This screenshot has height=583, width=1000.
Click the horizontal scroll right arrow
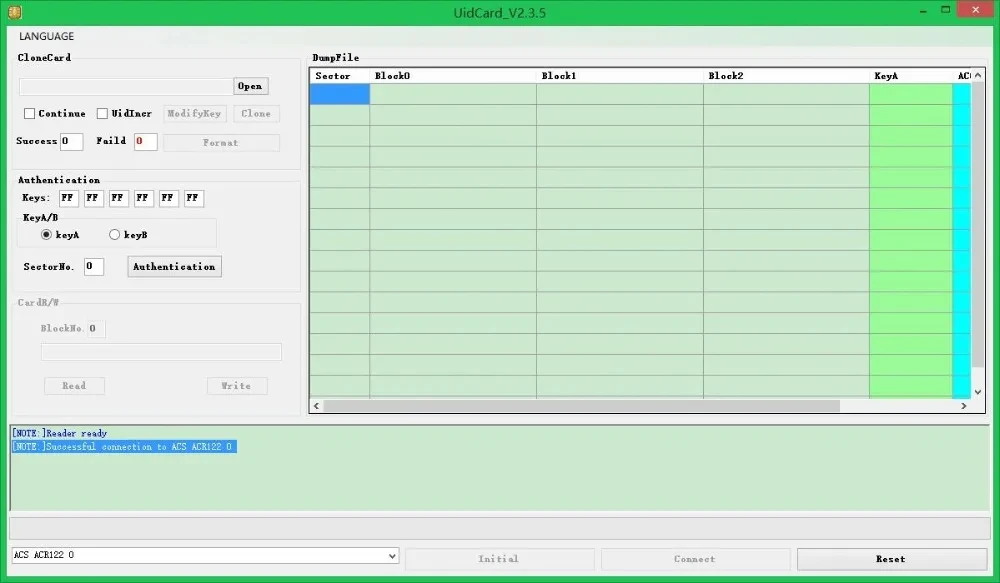coord(964,406)
